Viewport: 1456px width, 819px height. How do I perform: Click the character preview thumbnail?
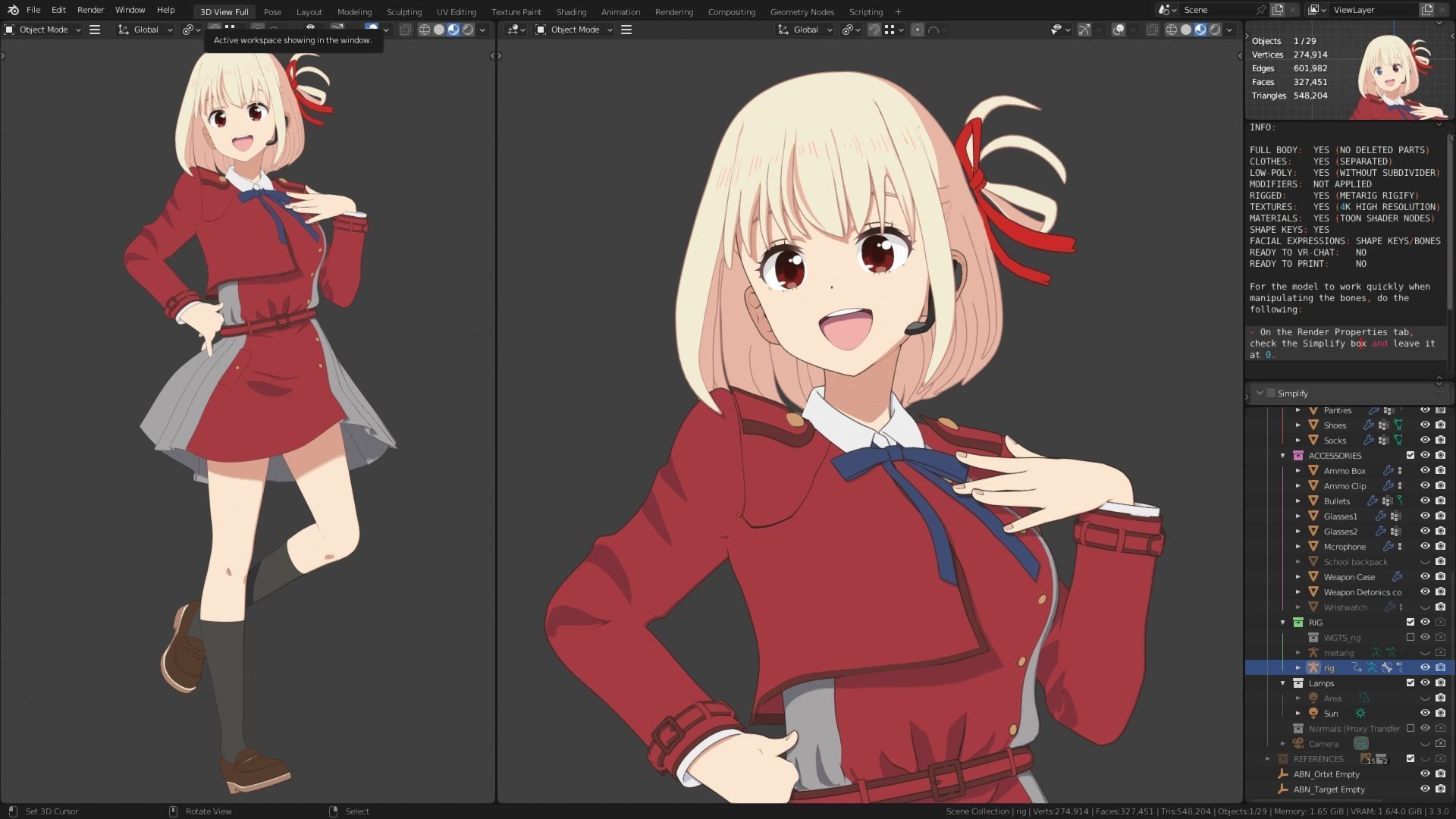click(1395, 77)
